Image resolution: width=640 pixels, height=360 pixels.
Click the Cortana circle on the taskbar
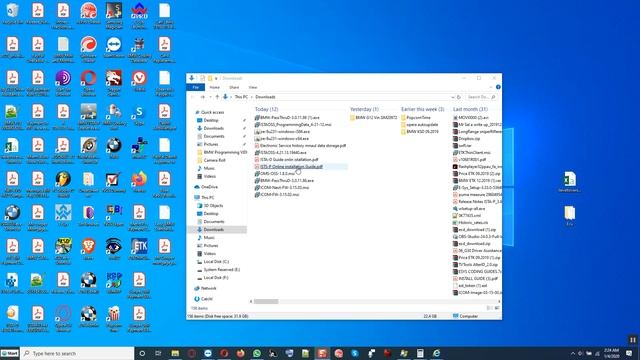coord(142,353)
